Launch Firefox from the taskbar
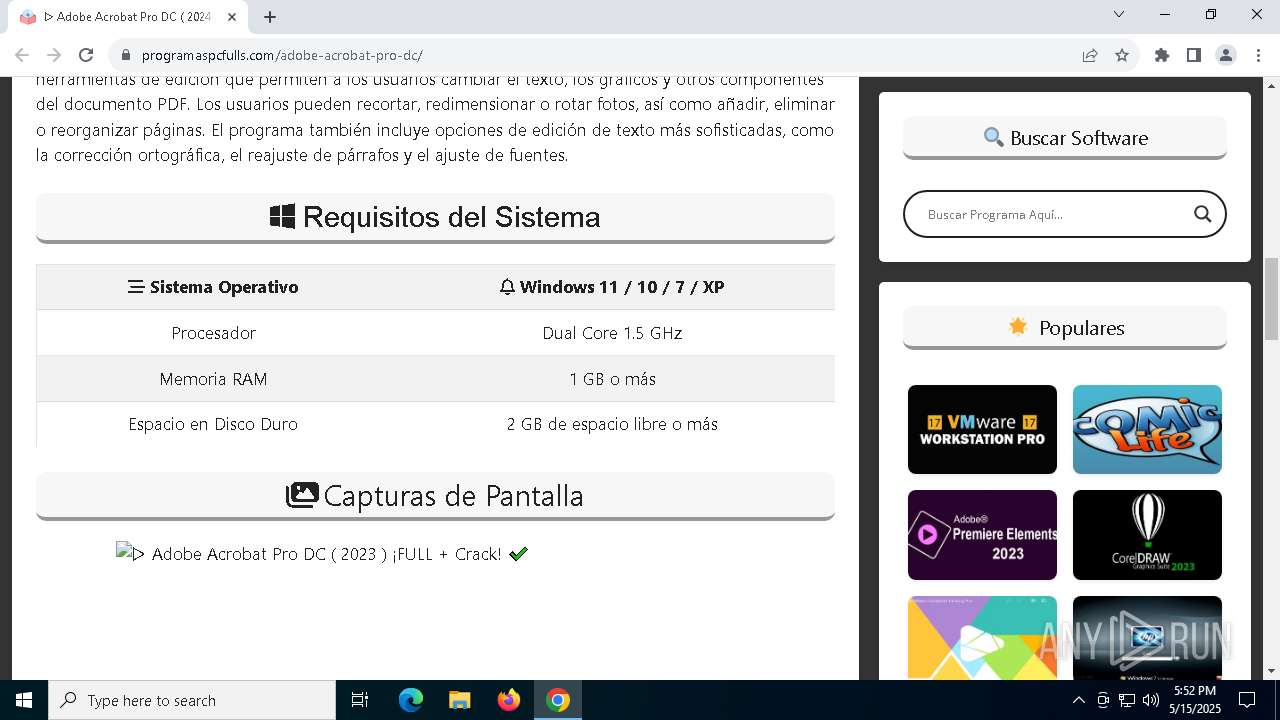 [x=508, y=700]
